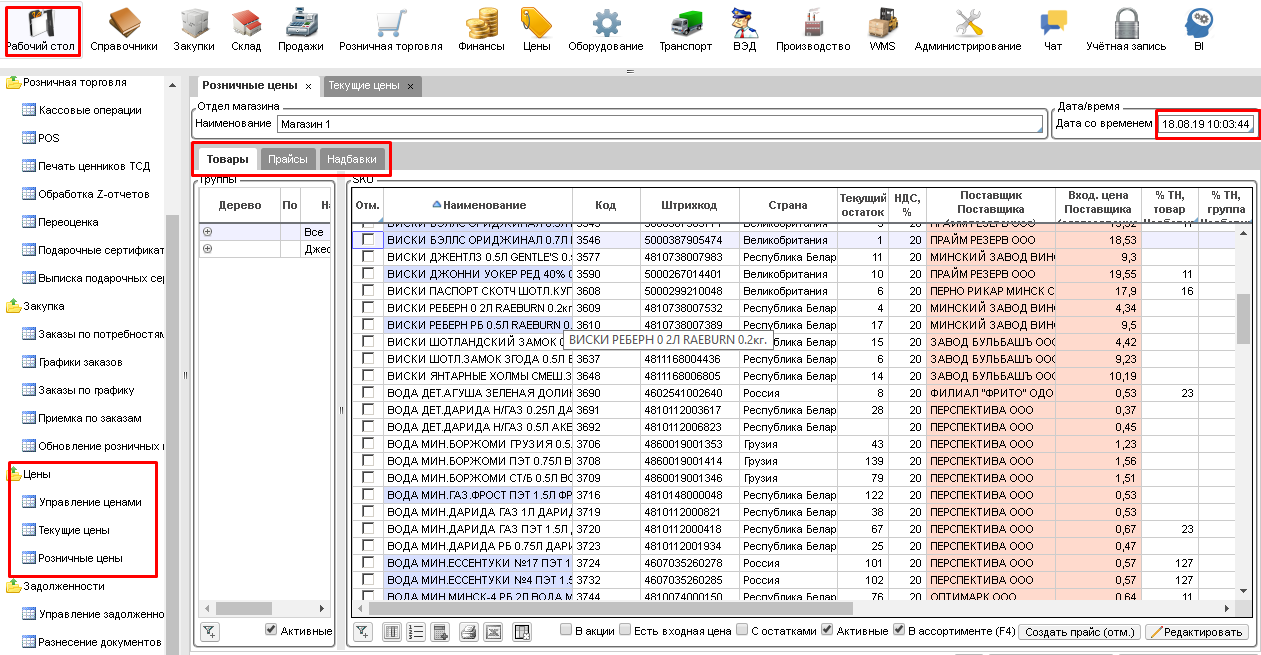Enable the 'В акции' checkbox

click(x=566, y=630)
